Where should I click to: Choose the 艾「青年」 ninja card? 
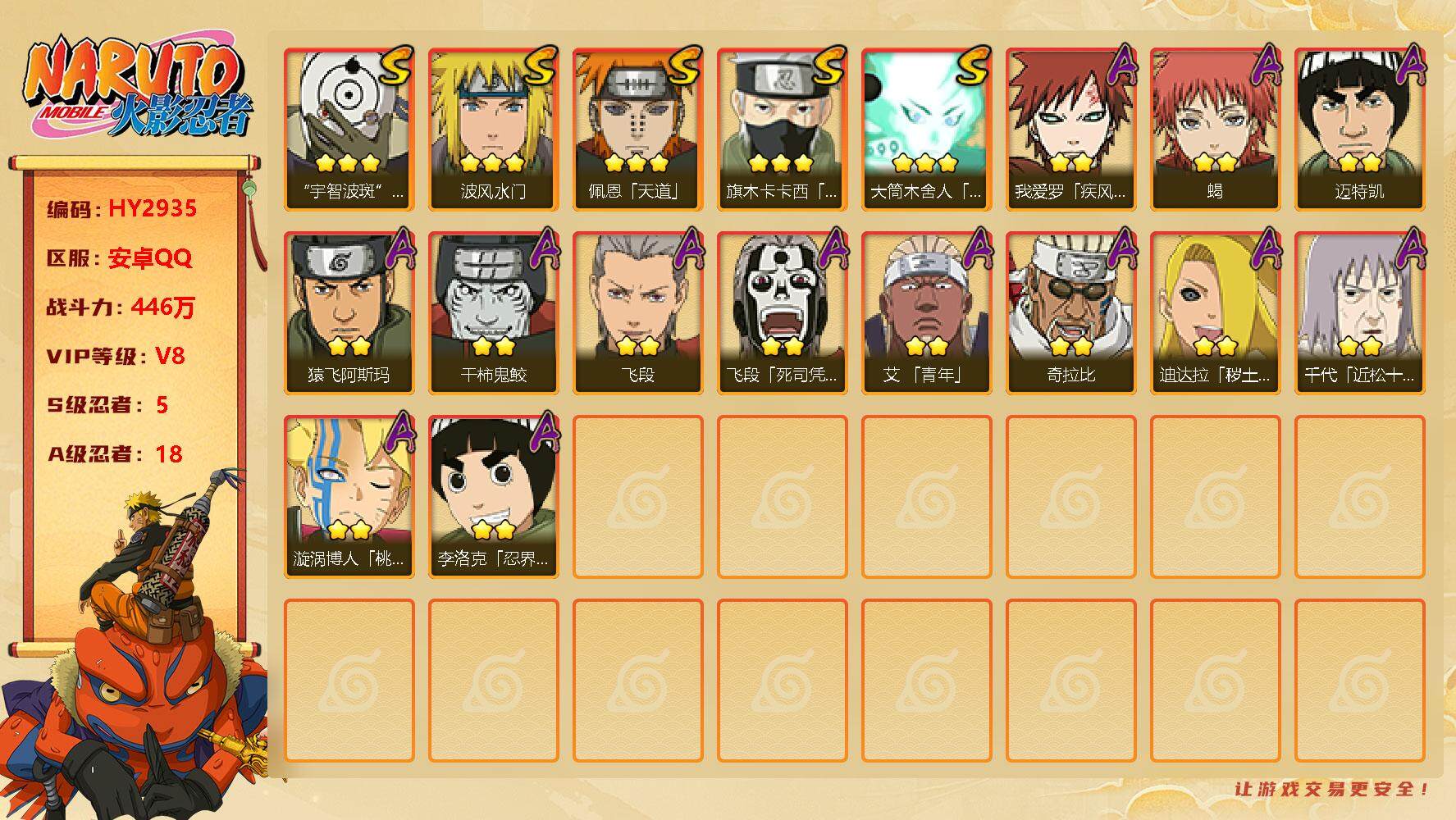(x=926, y=313)
